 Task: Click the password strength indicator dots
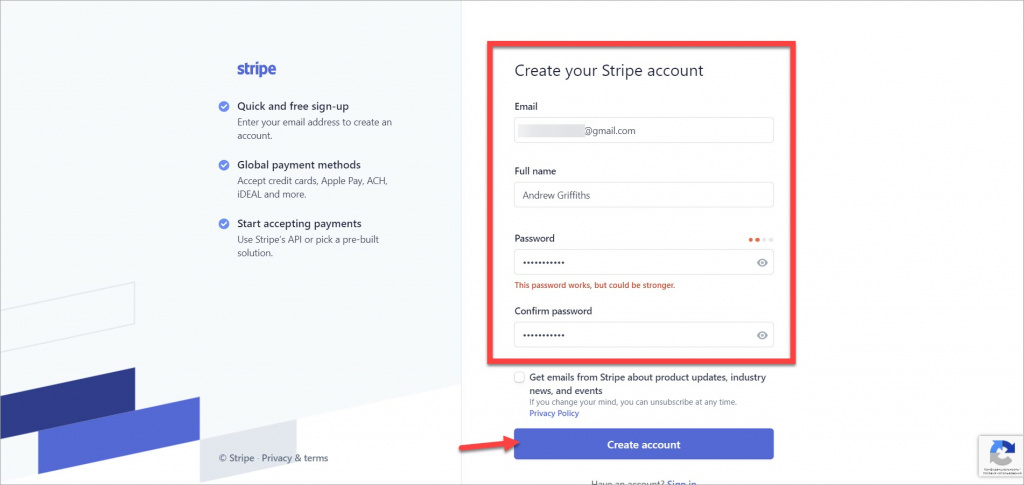(x=761, y=240)
